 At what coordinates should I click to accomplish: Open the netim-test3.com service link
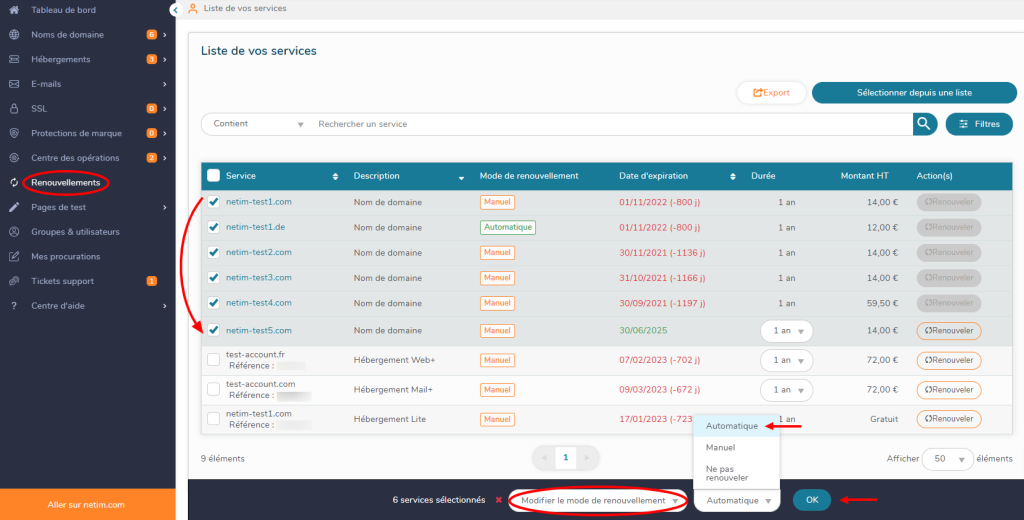point(258,277)
